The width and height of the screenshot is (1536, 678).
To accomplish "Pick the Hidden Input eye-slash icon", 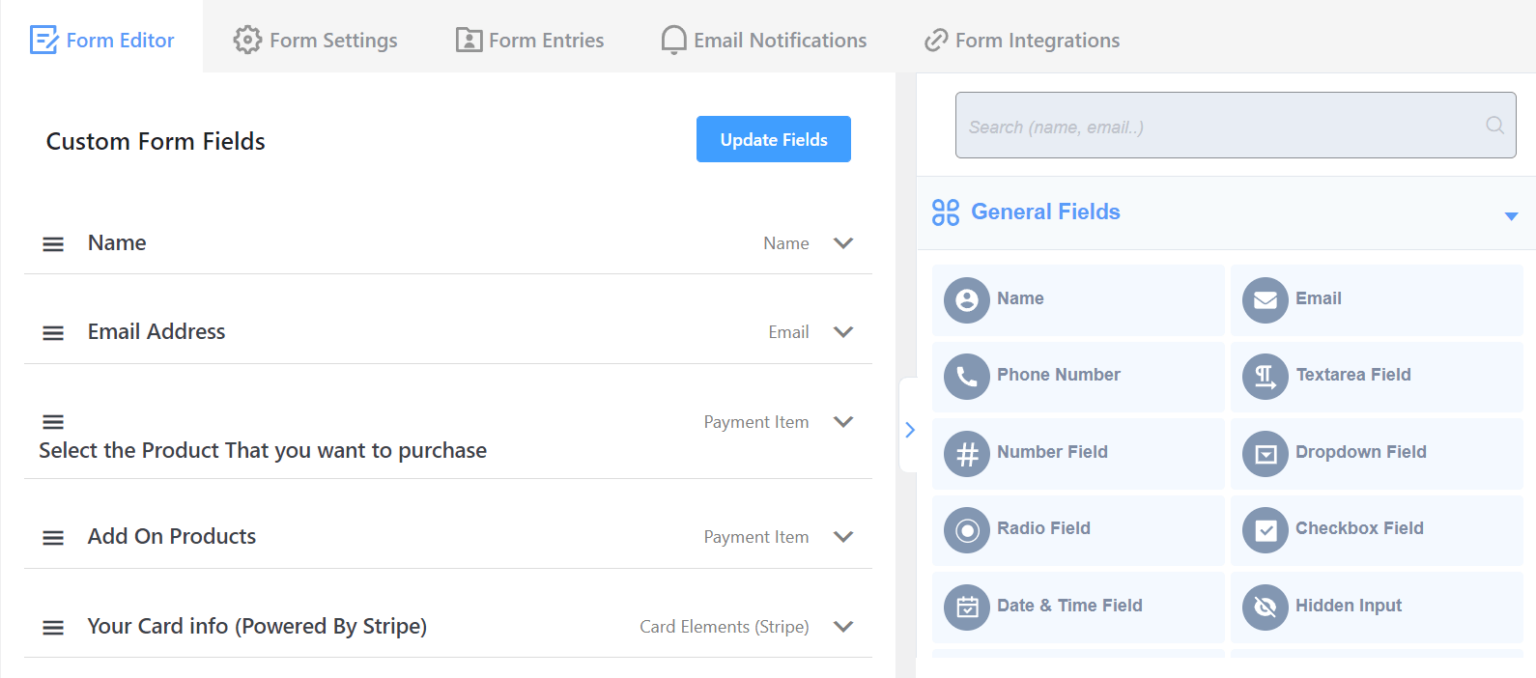I will (1265, 607).
